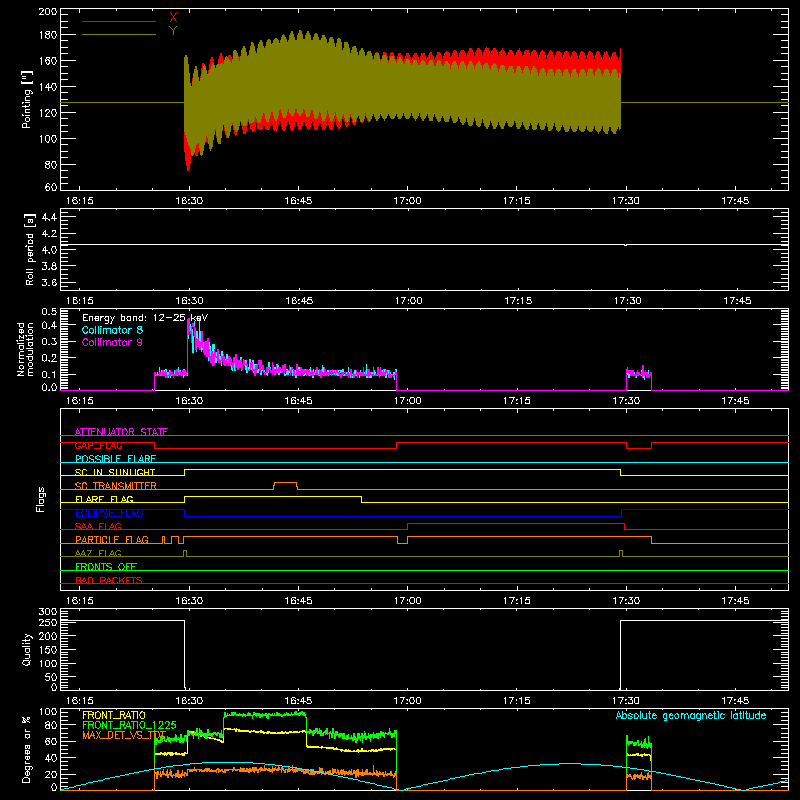Click the 300 tick on Quality axis
This screenshot has width=800, height=800.
[x=48, y=612]
